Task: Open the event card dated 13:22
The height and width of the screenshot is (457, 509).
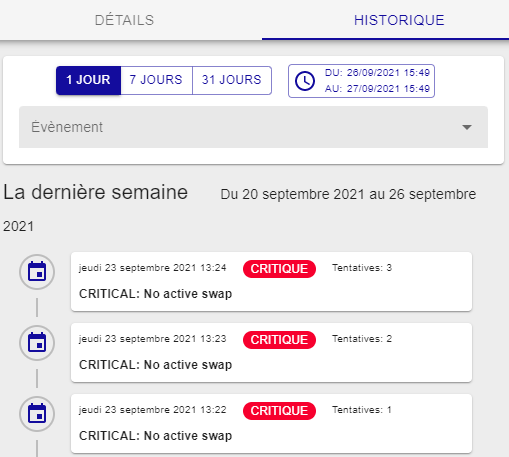Action: pyautogui.click(x=271, y=424)
